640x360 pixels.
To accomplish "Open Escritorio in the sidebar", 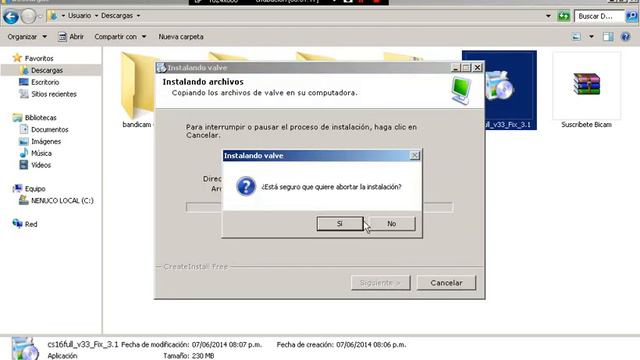I will pos(45,82).
